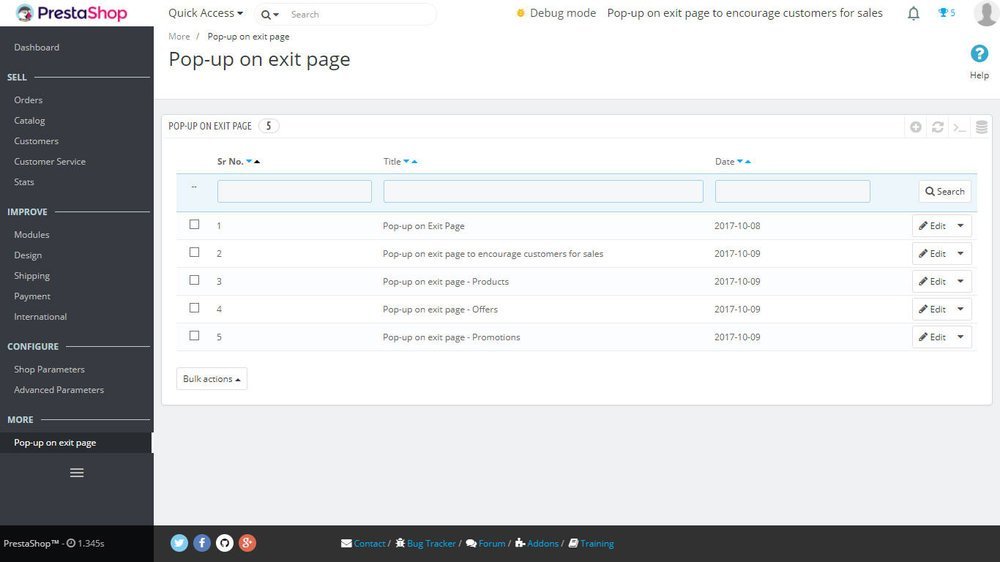The image size is (1000, 562).
Task: Open the trophy merchant expertise icon
Action: coord(946,13)
